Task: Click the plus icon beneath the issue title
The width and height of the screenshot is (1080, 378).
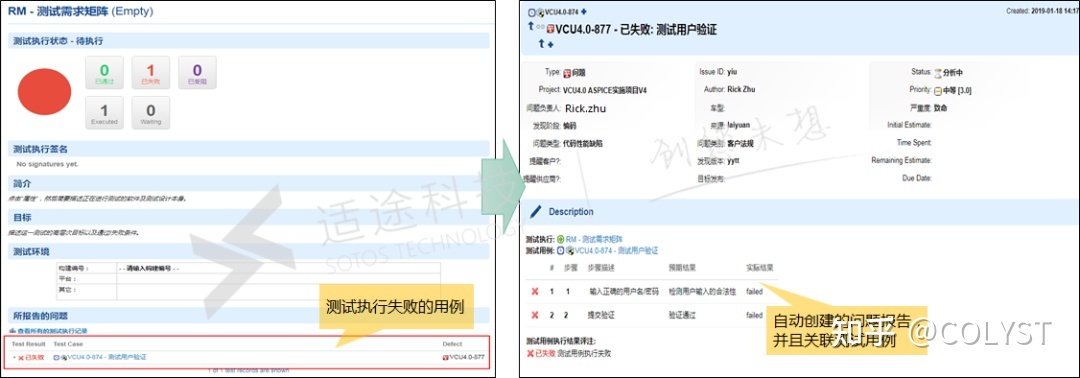Action: (x=550, y=44)
